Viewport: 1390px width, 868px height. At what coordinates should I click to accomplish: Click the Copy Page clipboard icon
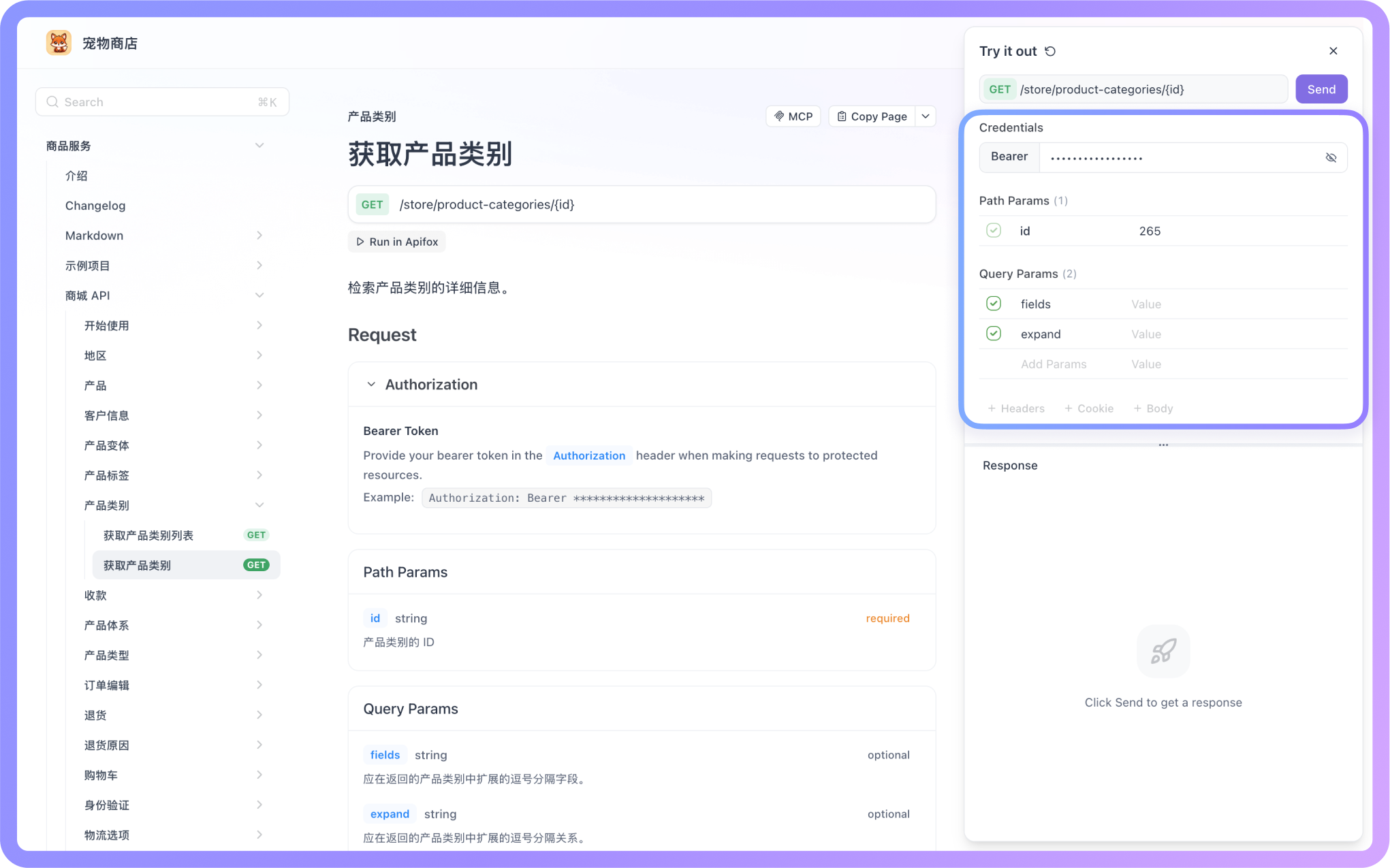tap(842, 116)
